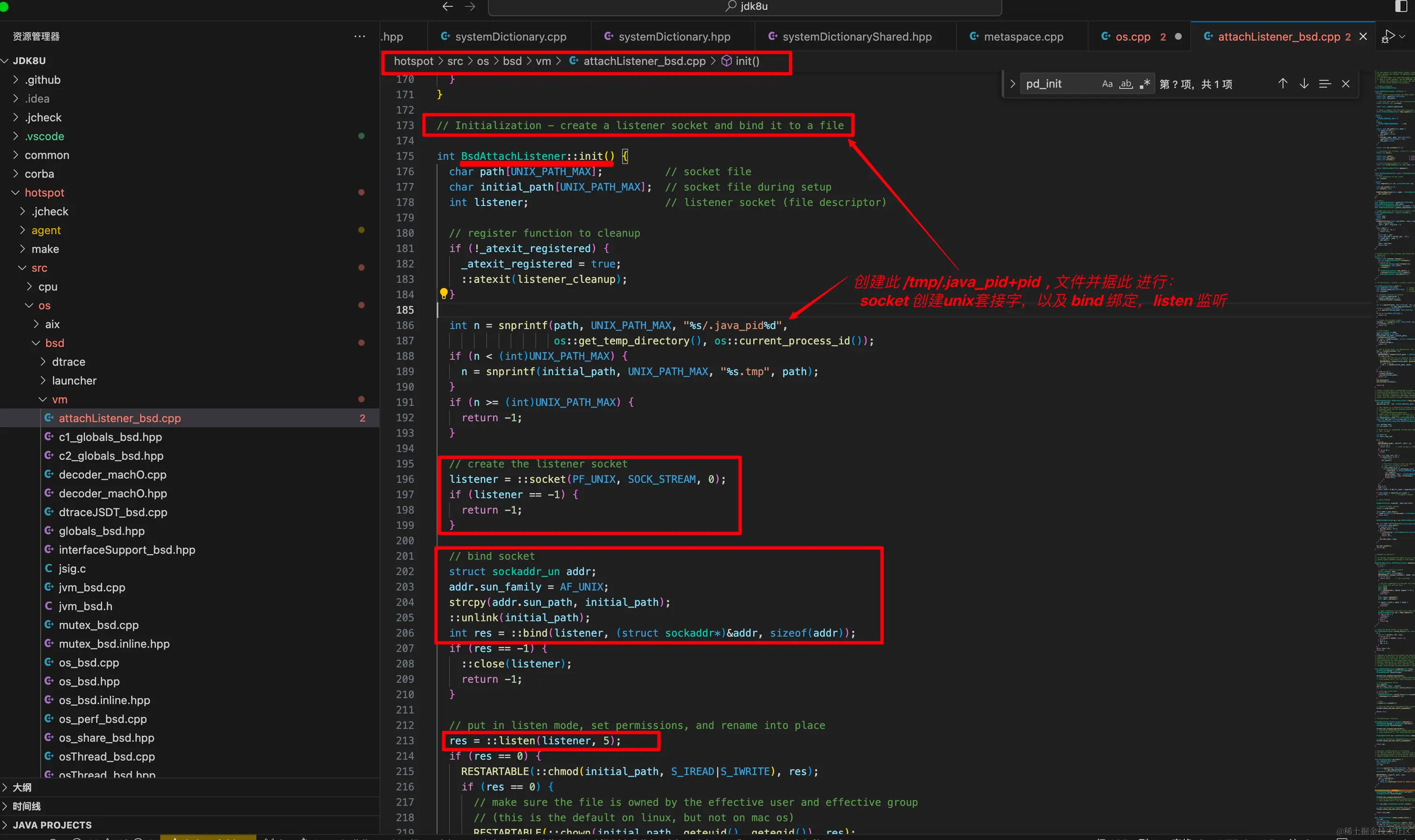
Task: Expand replace field in find widget
Action: coord(1012,84)
